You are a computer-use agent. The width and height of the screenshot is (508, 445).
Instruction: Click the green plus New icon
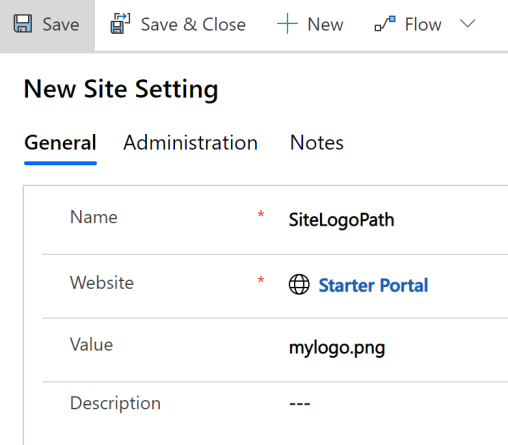287,24
